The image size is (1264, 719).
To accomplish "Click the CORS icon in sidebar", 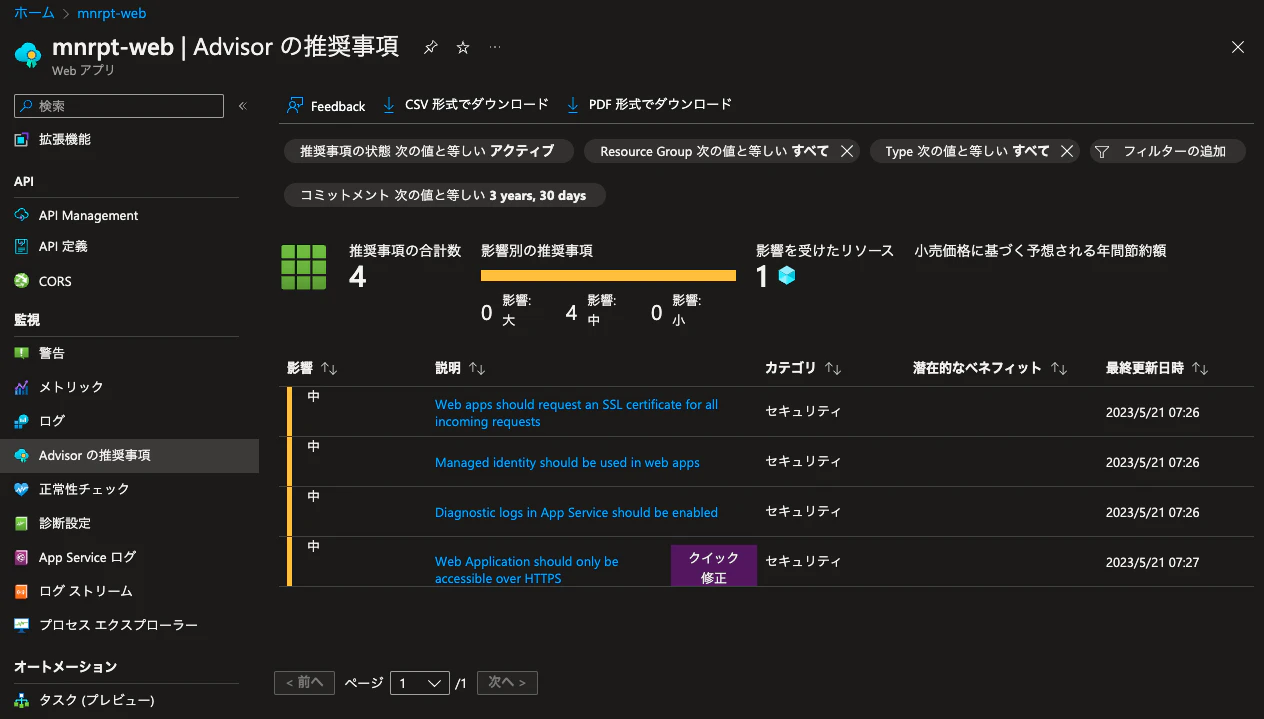I will click(x=22, y=281).
